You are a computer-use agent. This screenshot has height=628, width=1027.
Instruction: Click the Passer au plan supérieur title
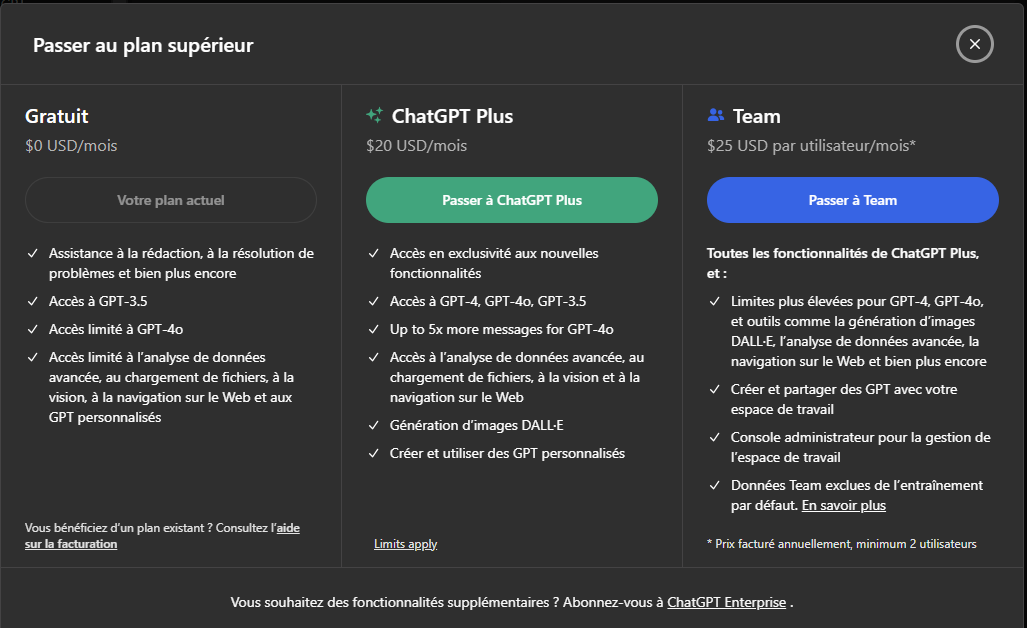[x=143, y=45]
